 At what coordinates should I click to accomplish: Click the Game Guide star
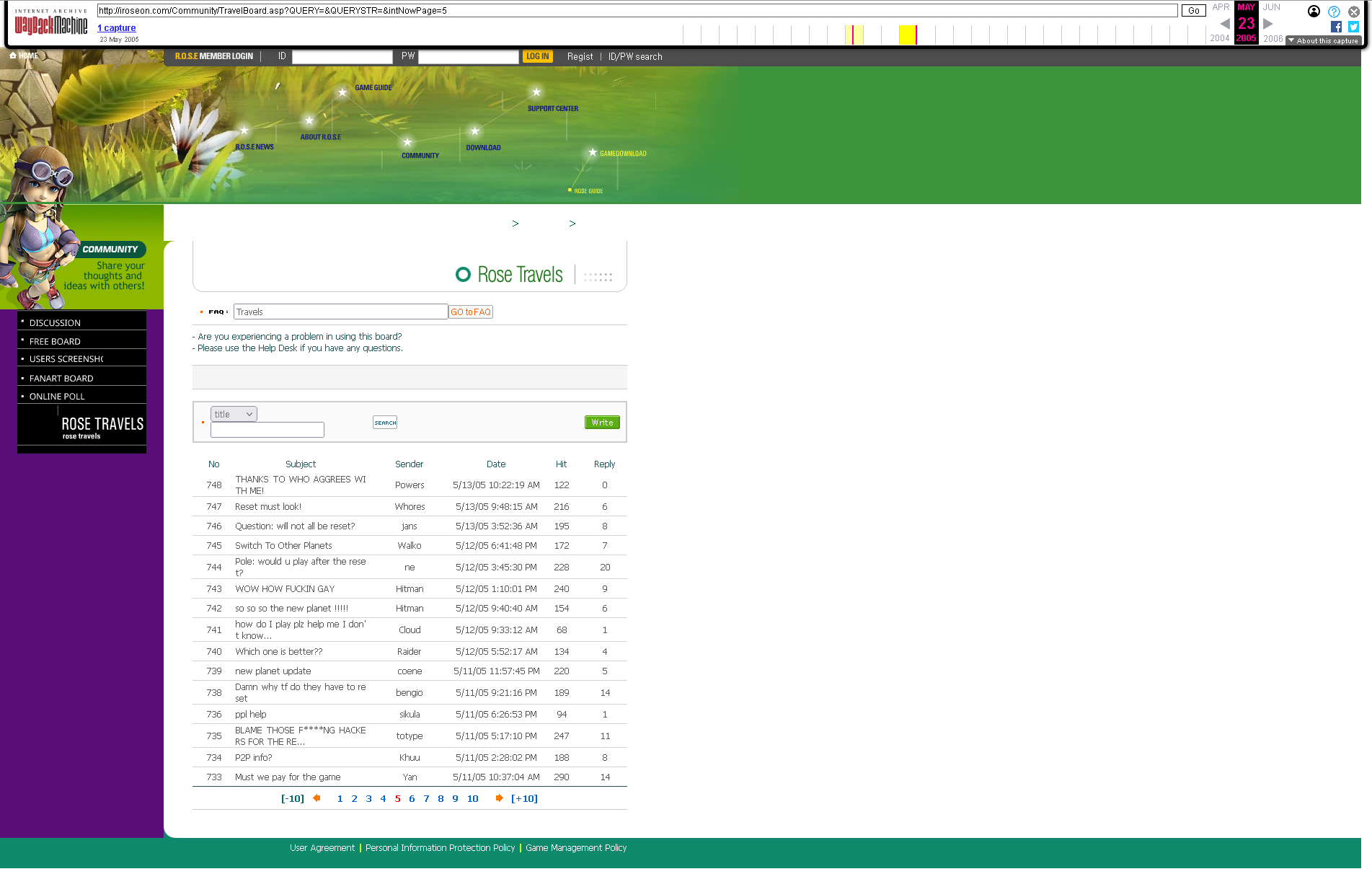(x=342, y=92)
